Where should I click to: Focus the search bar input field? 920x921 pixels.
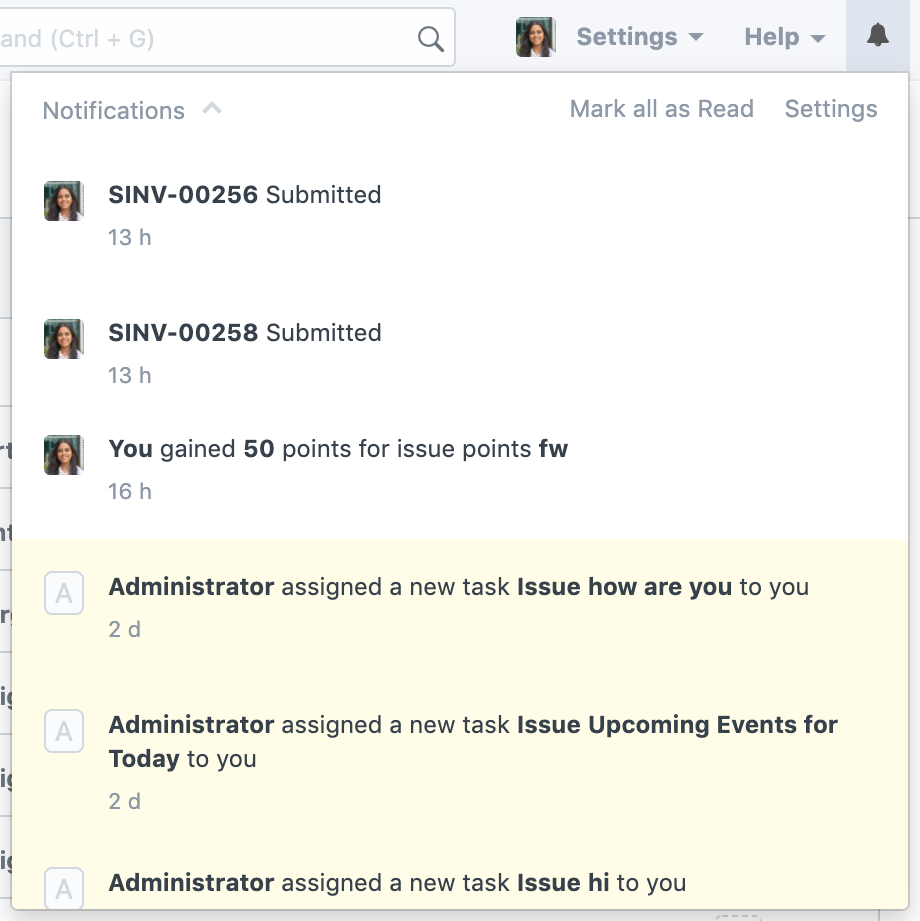point(200,39)
